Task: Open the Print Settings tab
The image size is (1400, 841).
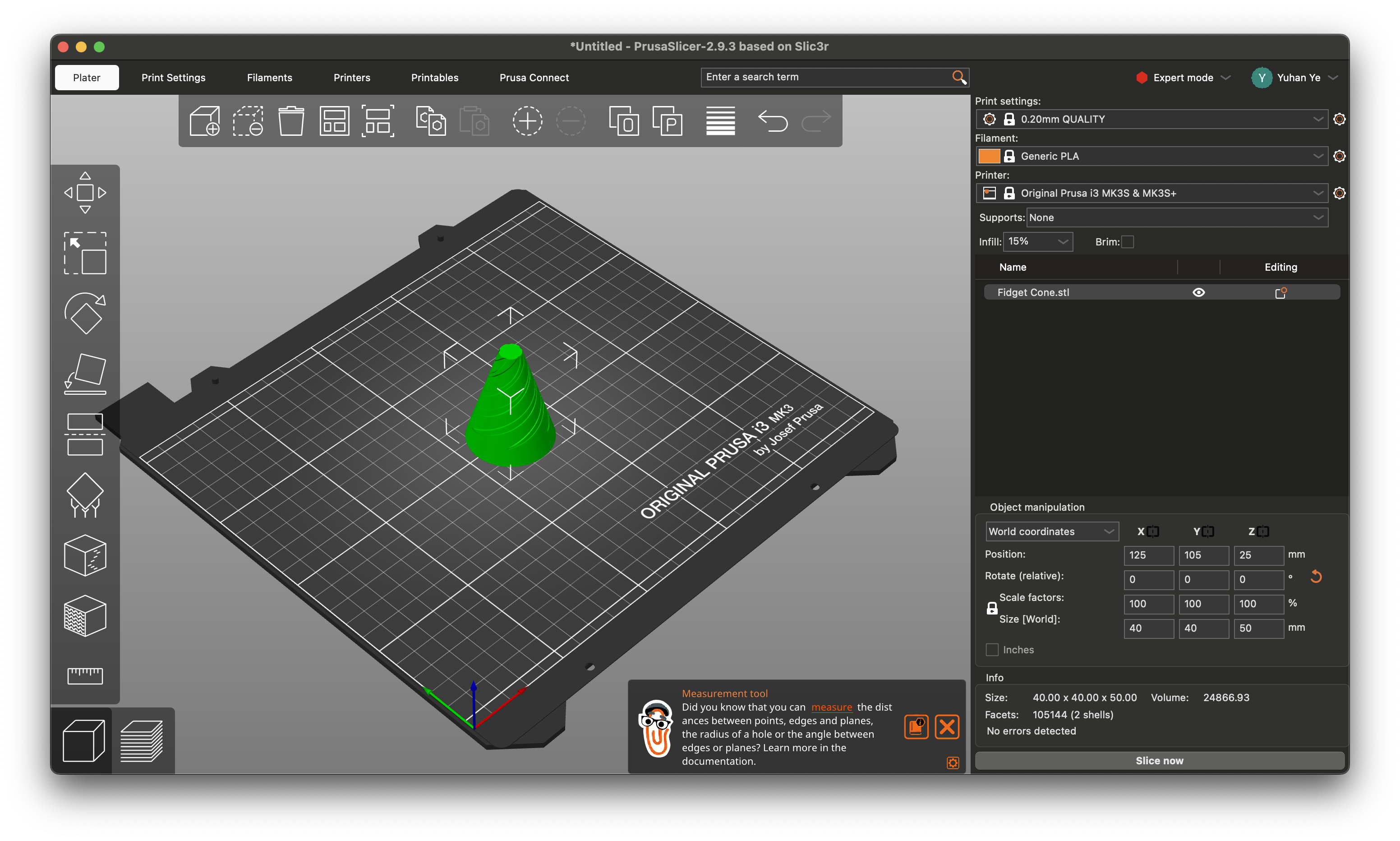Action: tap(173, 78)
